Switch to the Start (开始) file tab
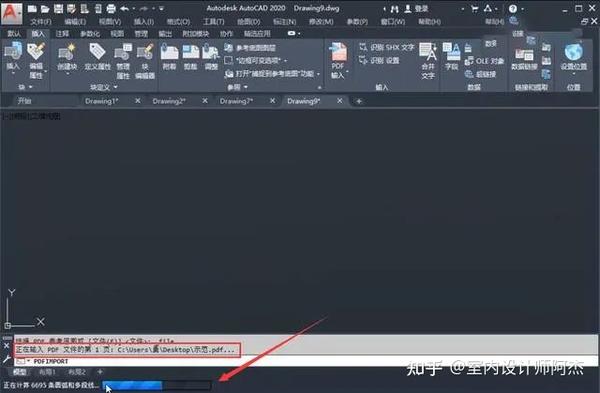Viewport: 600px width, 393px height. click(24, 101)
